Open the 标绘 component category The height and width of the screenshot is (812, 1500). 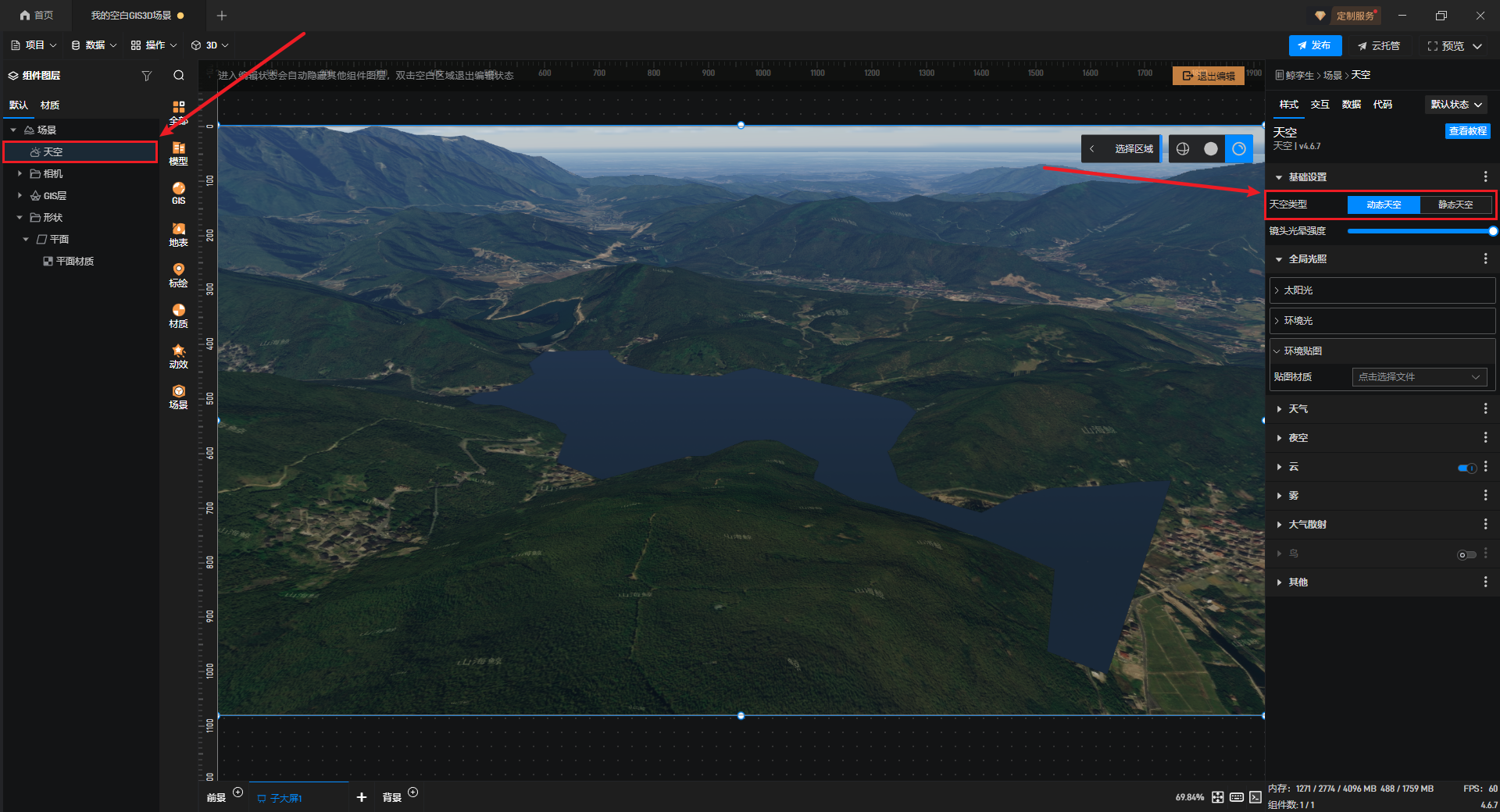[178, 275]
